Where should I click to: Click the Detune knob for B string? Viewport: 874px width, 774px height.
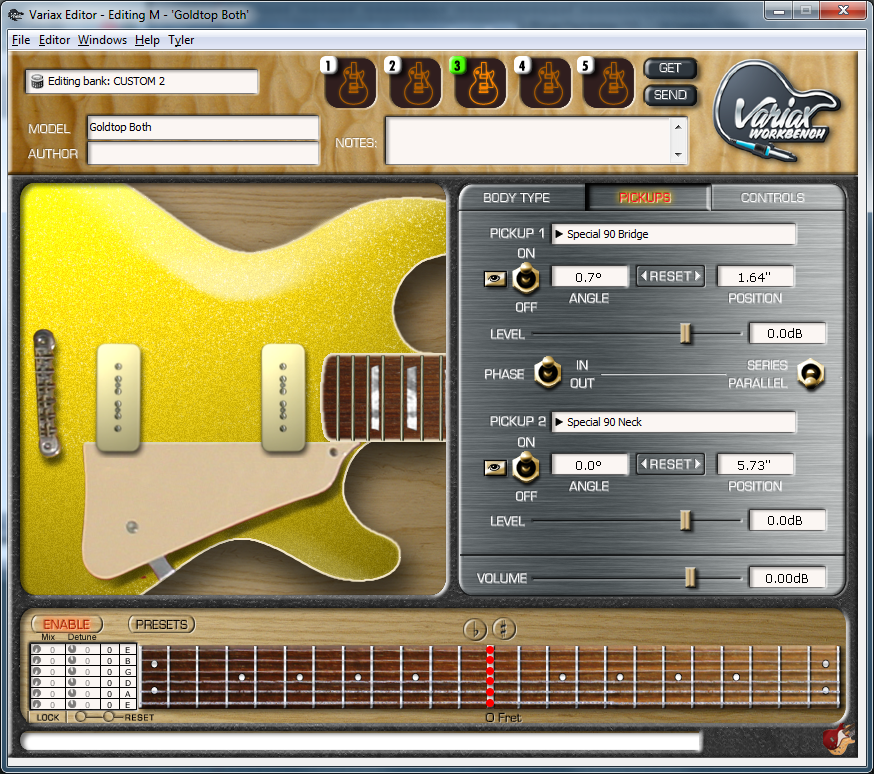tap(72, 660)
